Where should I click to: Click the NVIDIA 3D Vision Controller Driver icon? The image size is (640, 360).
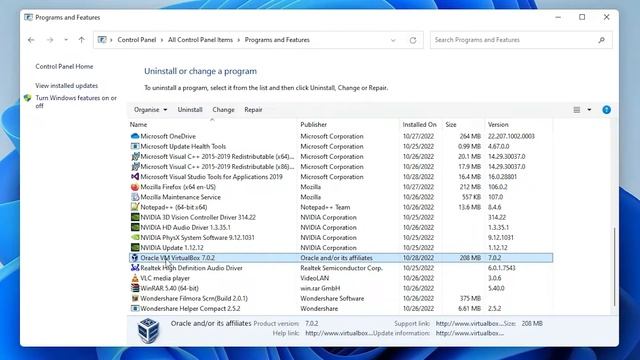(x=135, y=218)
